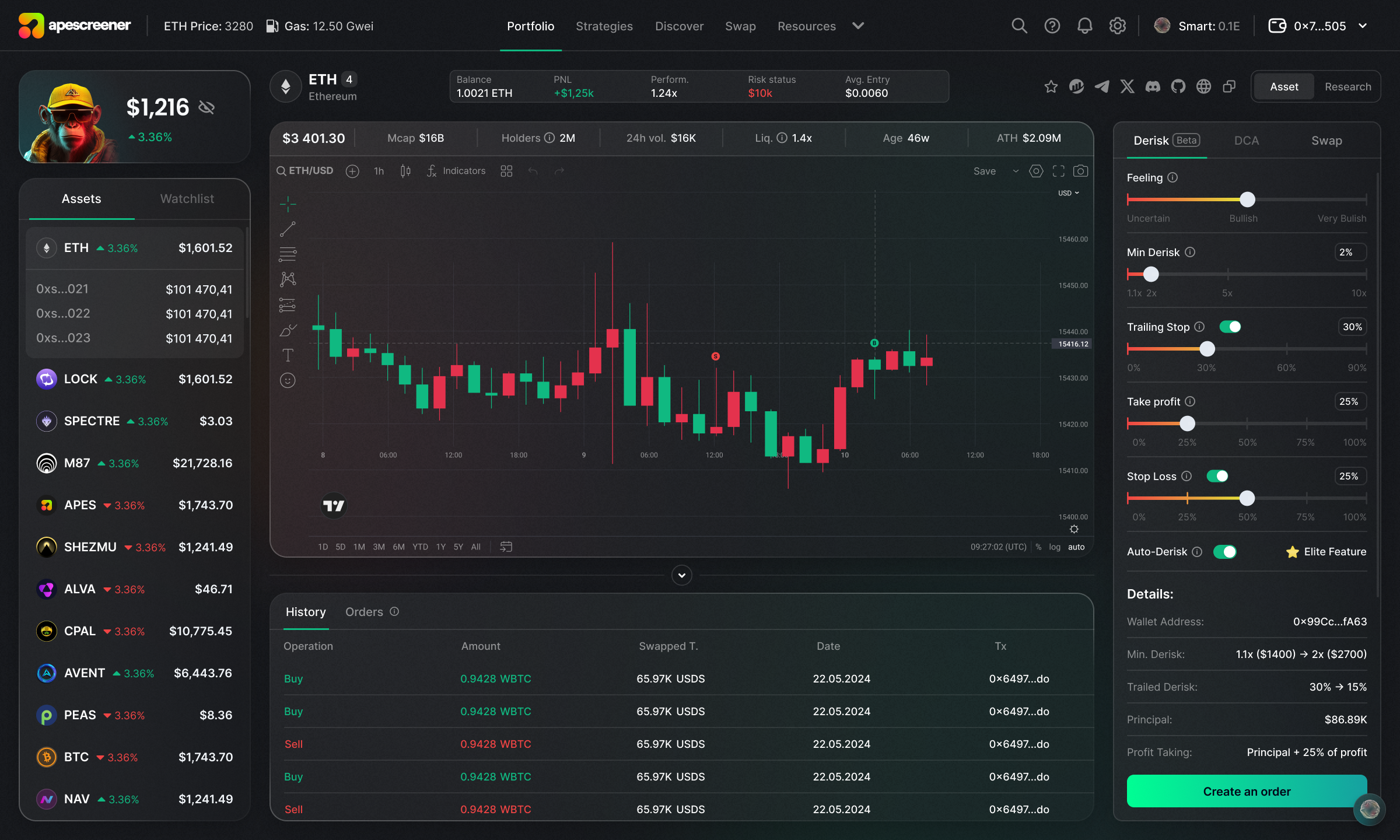
Task: Turn off the Stop Loss toggle
Action: point(1217,476)
